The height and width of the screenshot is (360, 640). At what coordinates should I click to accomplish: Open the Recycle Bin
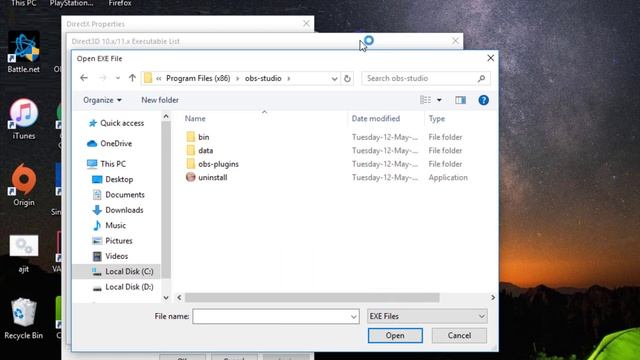pyautogui.click(x=24, y=319)
